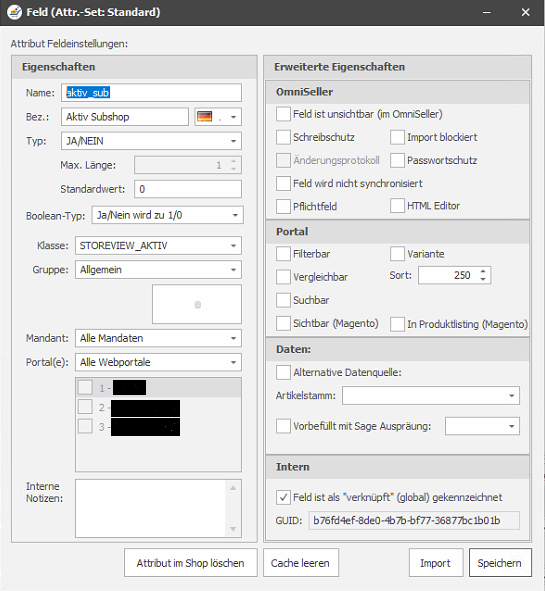
Task: Enable the Schreibschutz checkbox
Action: [283, 137]
